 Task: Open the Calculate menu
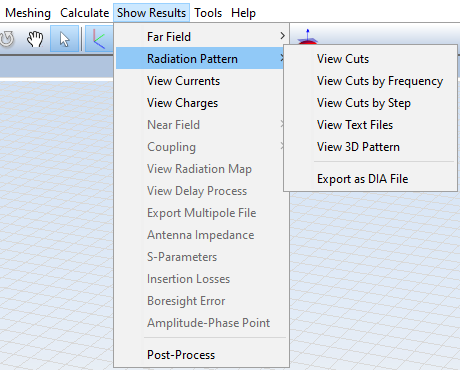tap(84, 13)
